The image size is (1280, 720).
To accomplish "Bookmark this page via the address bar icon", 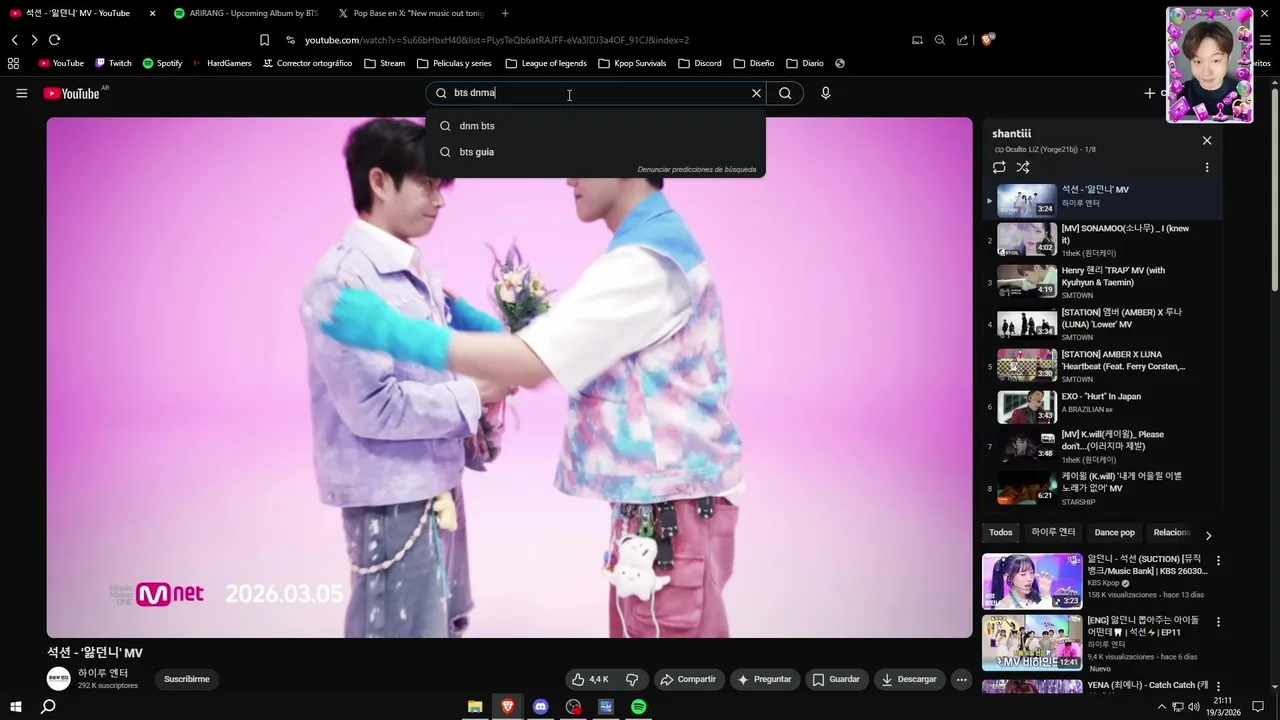I will 264,40.
